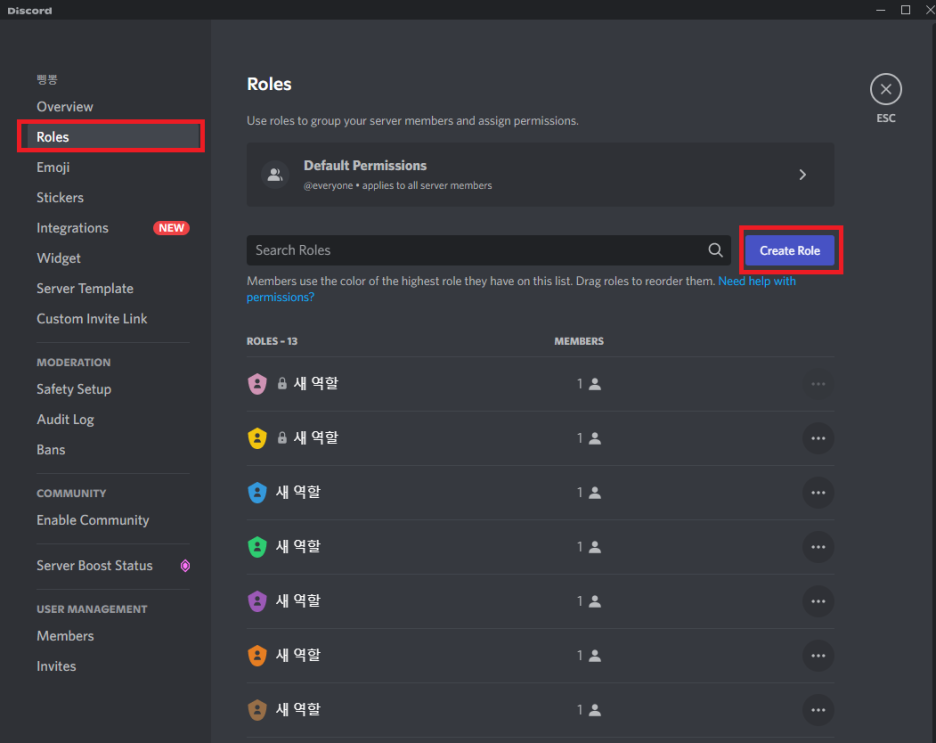This screenshot has width=936, height=743.
Task: Open the Default Permissions chevron arrow
Action: coord(802,175)
